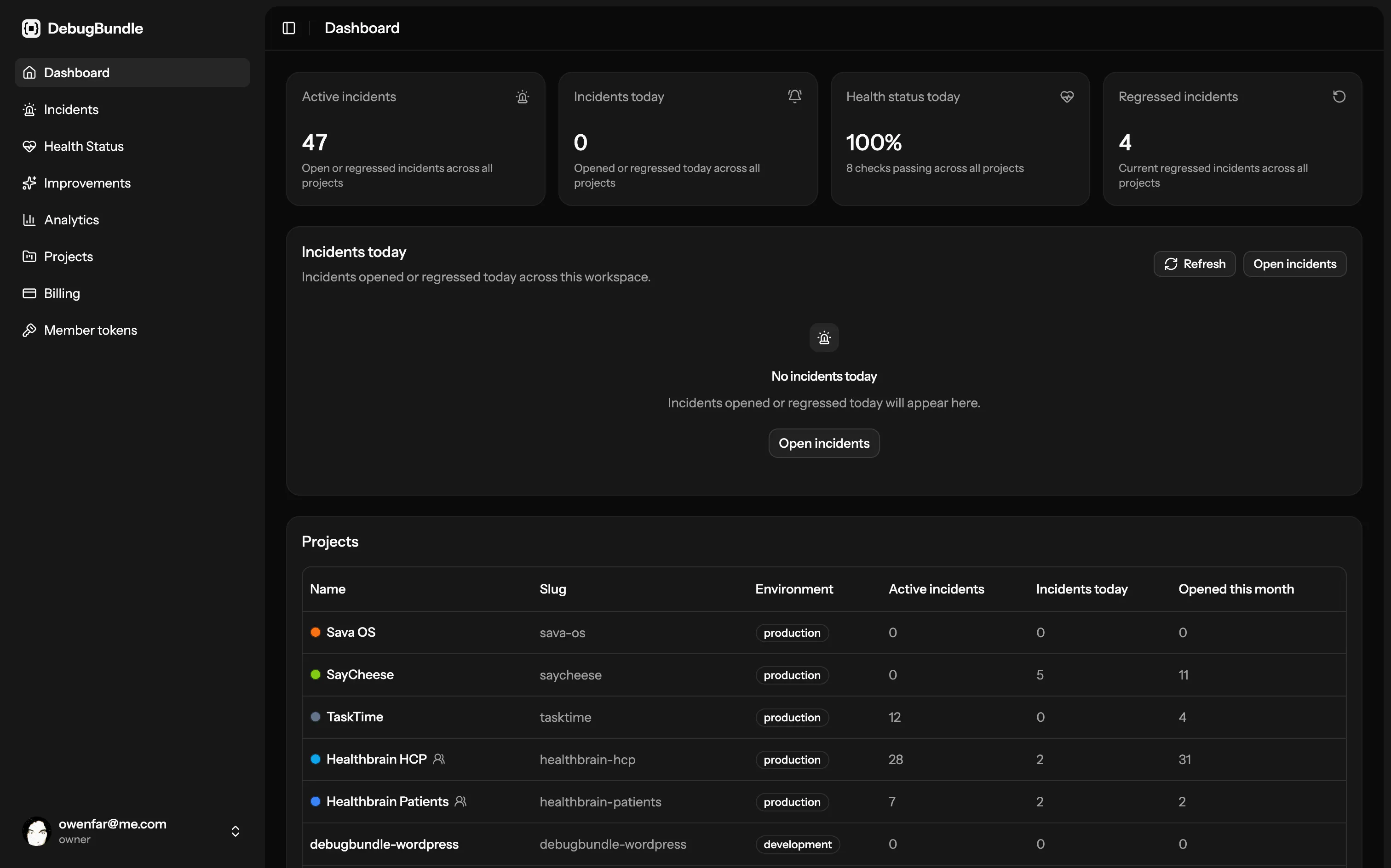Click the orange Sava OS color dot
This screenshot has width=1391, height=868.
click(315, 632)
